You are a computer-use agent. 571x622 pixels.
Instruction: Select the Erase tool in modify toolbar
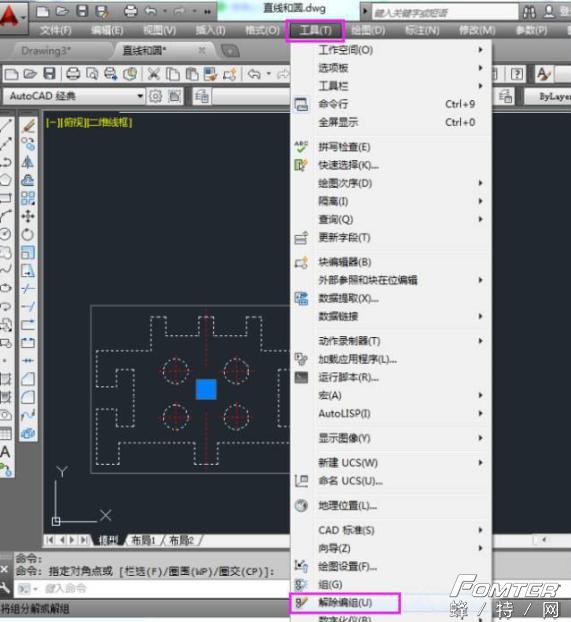[x=28, y=126]
